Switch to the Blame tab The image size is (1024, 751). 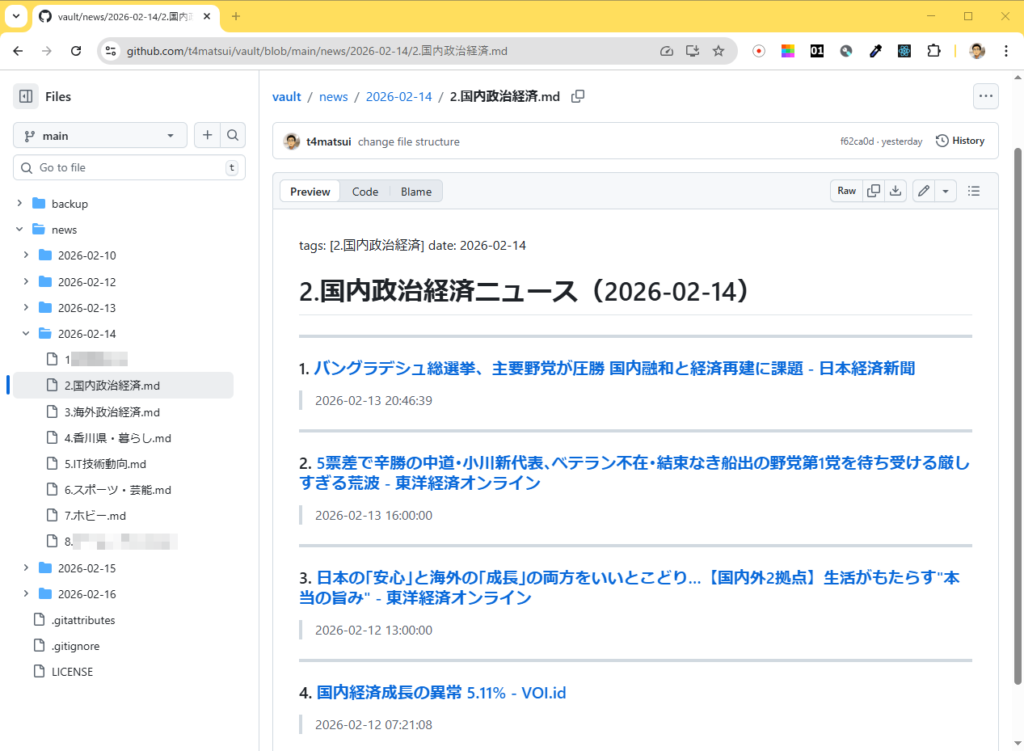tap(416, 192)
